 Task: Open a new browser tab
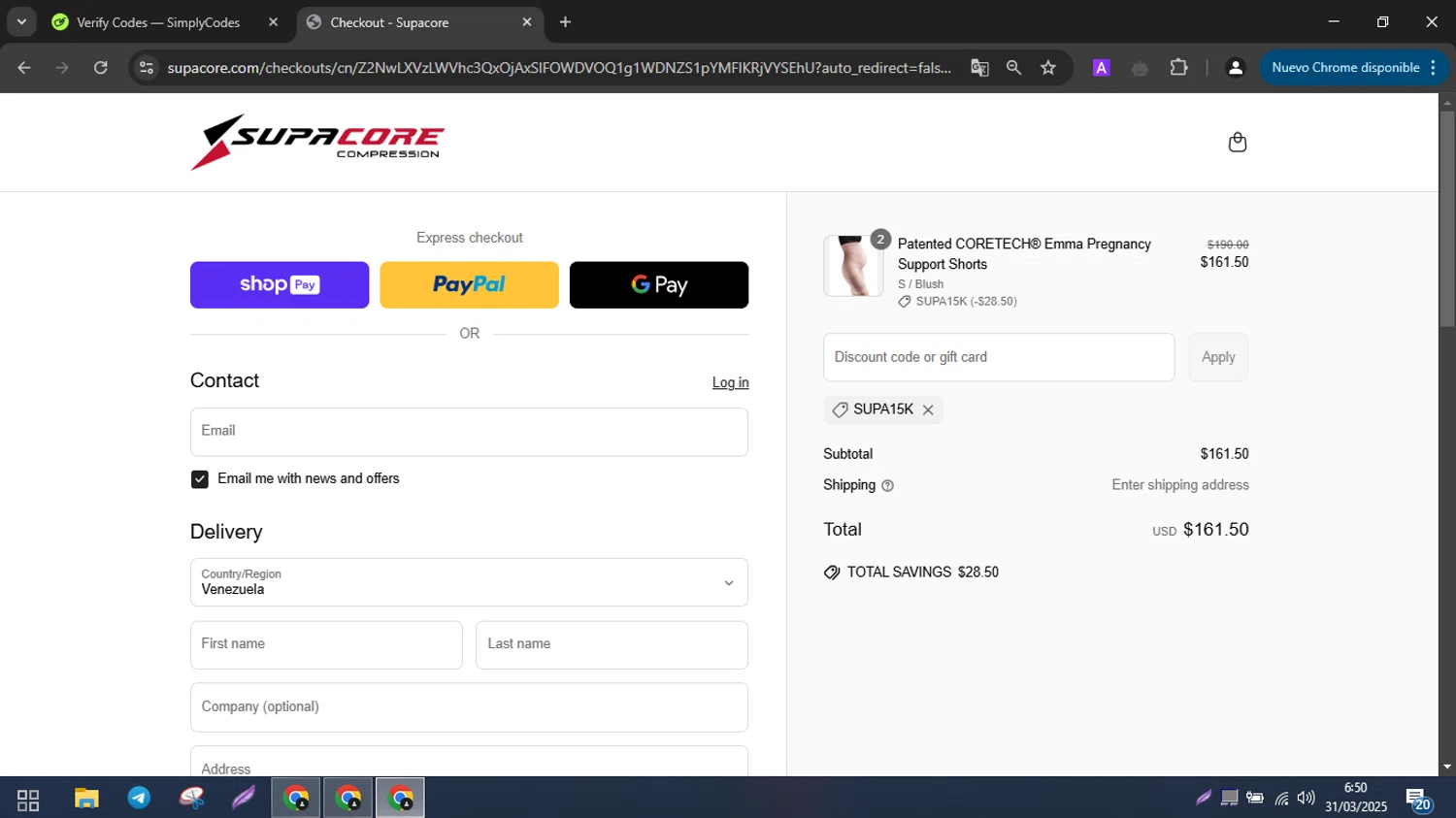pyautogui.click(x=565, y=21)
